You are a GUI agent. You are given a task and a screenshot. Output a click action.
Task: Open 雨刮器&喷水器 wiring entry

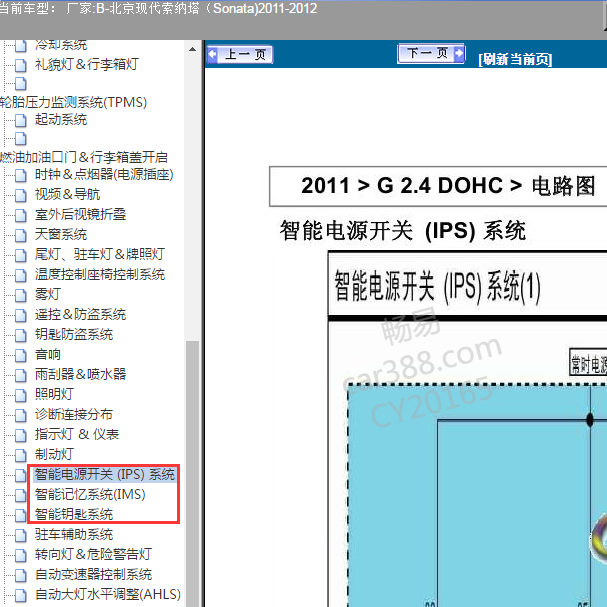click(80, 374)
